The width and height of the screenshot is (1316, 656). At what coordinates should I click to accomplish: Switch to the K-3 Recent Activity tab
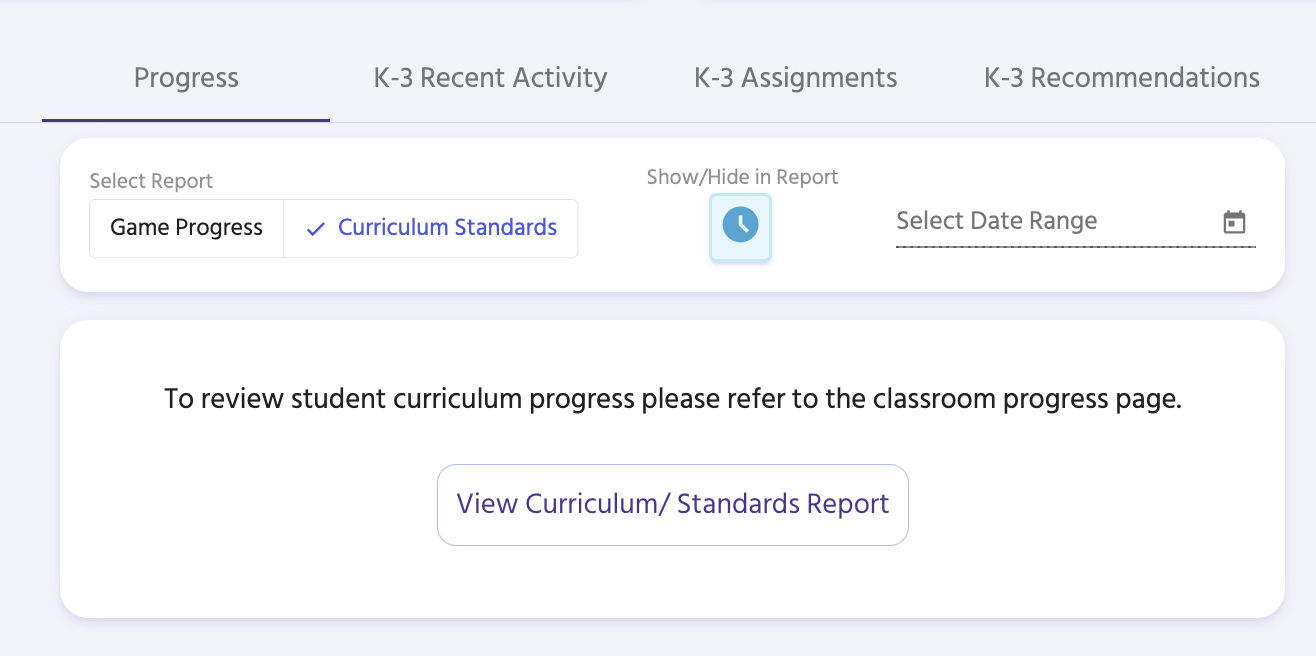coord(490,77)
